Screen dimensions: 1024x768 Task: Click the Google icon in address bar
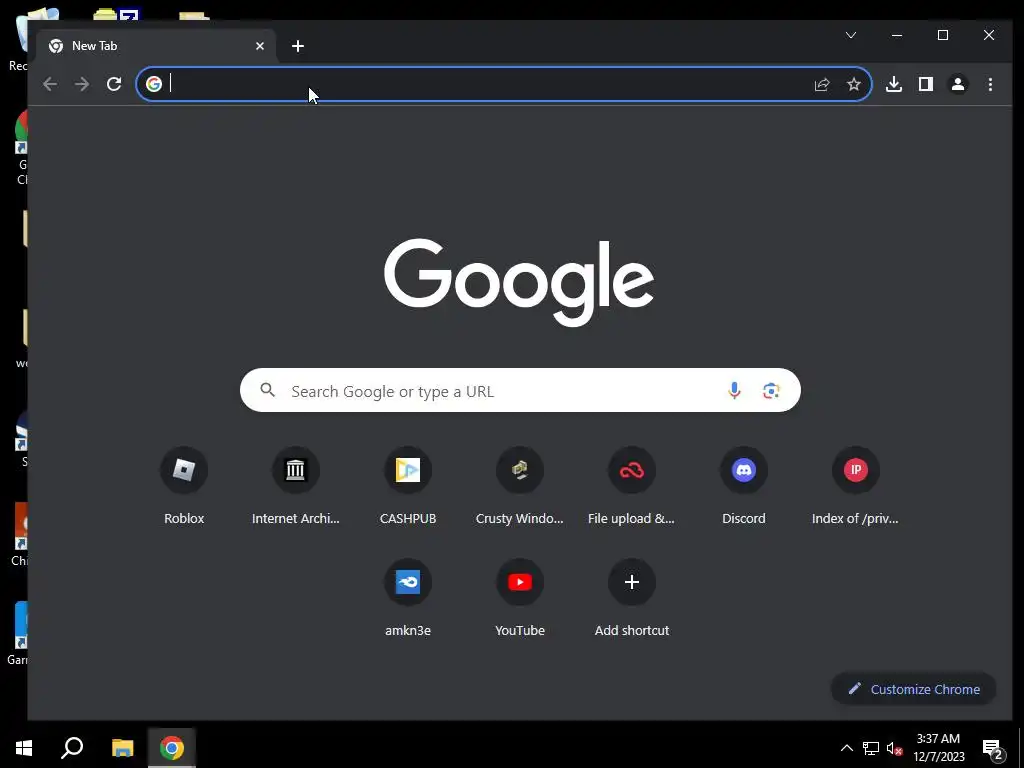(x=153, y=84)
